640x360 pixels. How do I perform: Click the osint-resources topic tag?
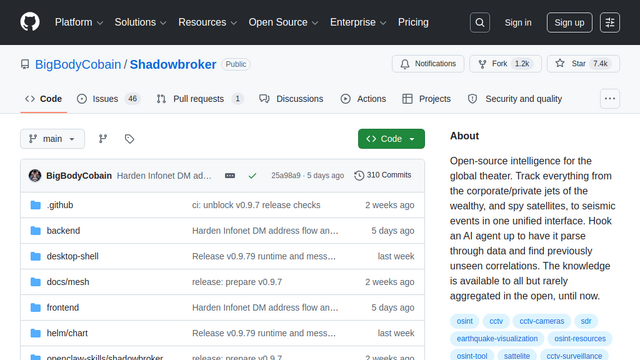[x=580, y=339]
